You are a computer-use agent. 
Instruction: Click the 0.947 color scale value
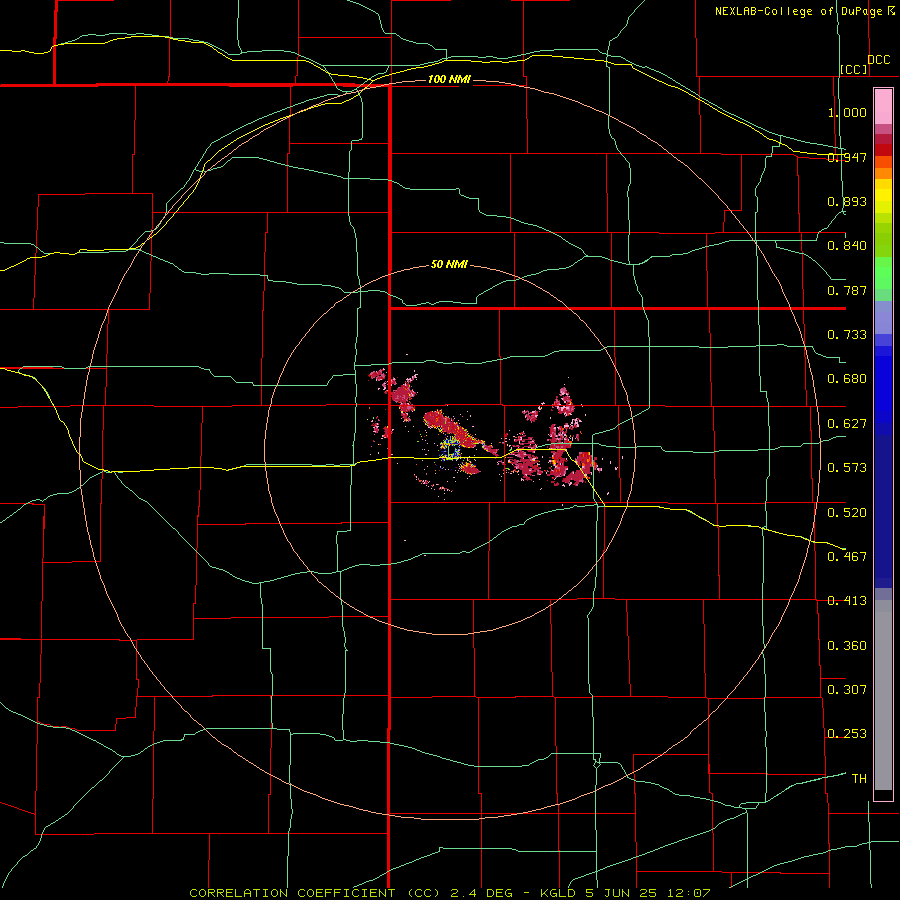coord(847,157)
